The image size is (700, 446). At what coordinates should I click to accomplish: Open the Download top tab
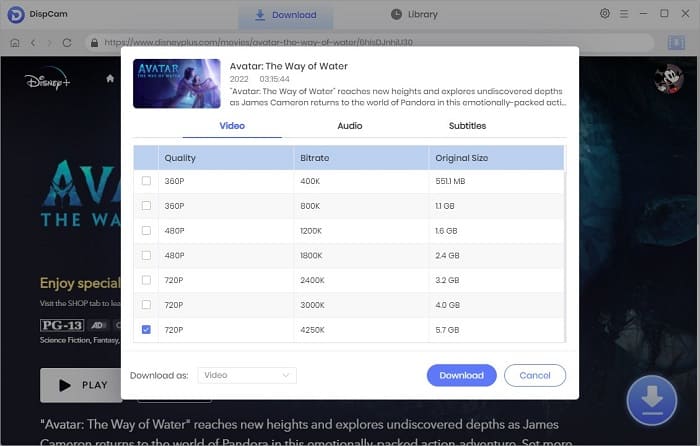pyautogui.click(x=286, y=15)
